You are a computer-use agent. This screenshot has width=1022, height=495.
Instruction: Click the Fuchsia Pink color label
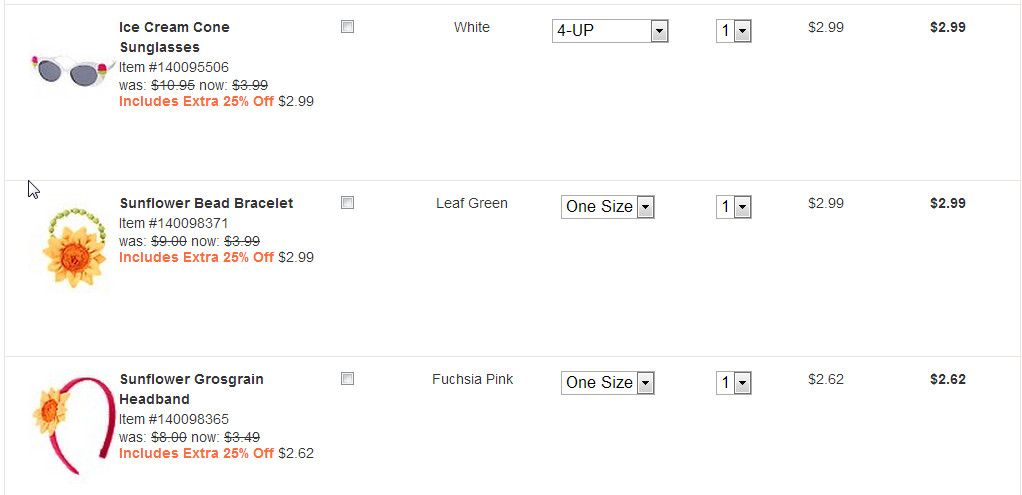coord(472,379)
